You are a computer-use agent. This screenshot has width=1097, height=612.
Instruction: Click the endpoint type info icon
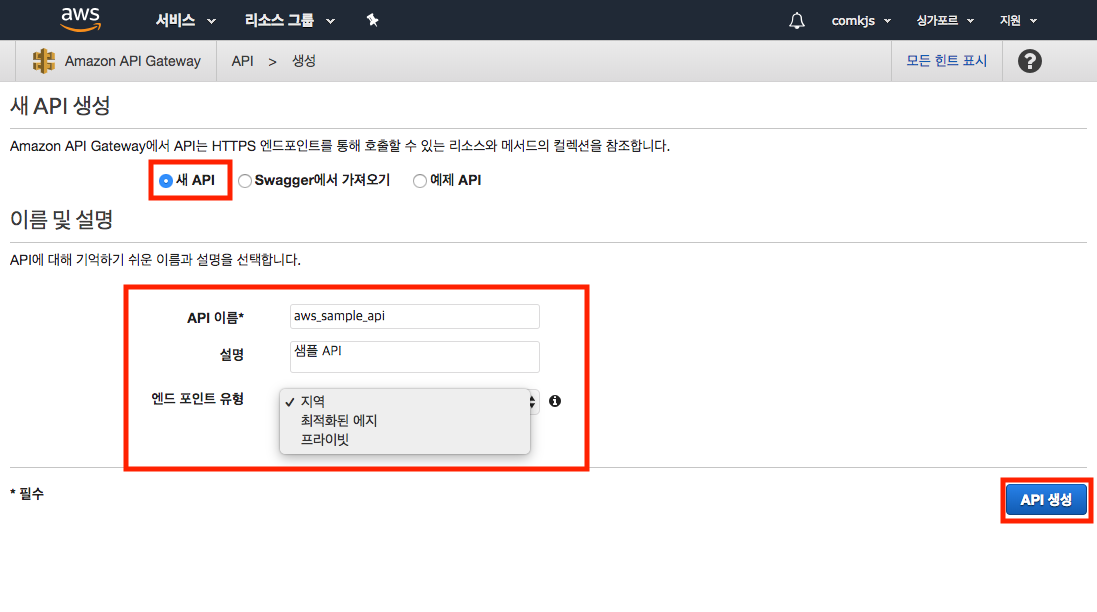[555, 401]
